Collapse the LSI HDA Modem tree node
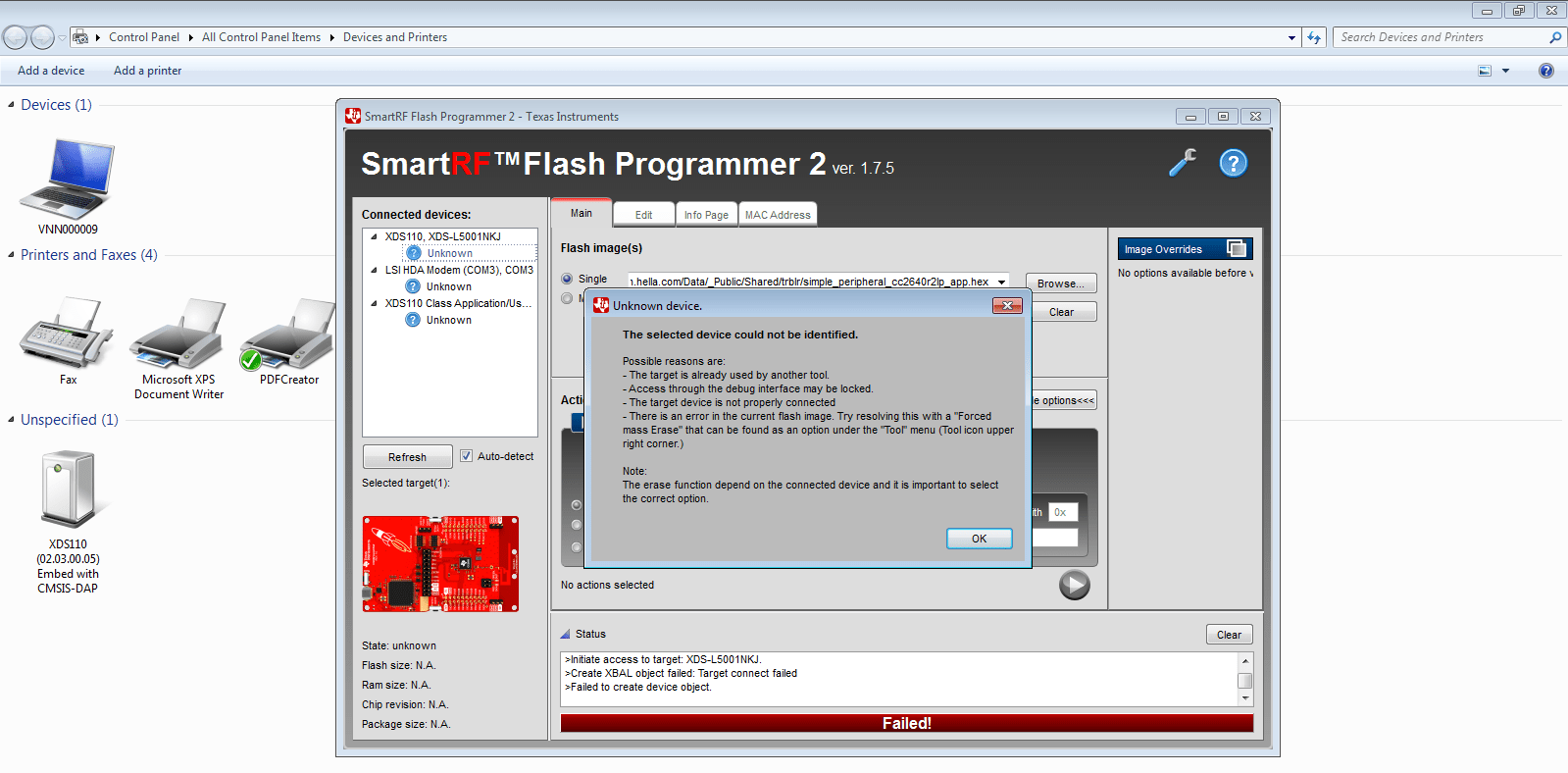Viewport: 1568px width, 773px height. 374,270
